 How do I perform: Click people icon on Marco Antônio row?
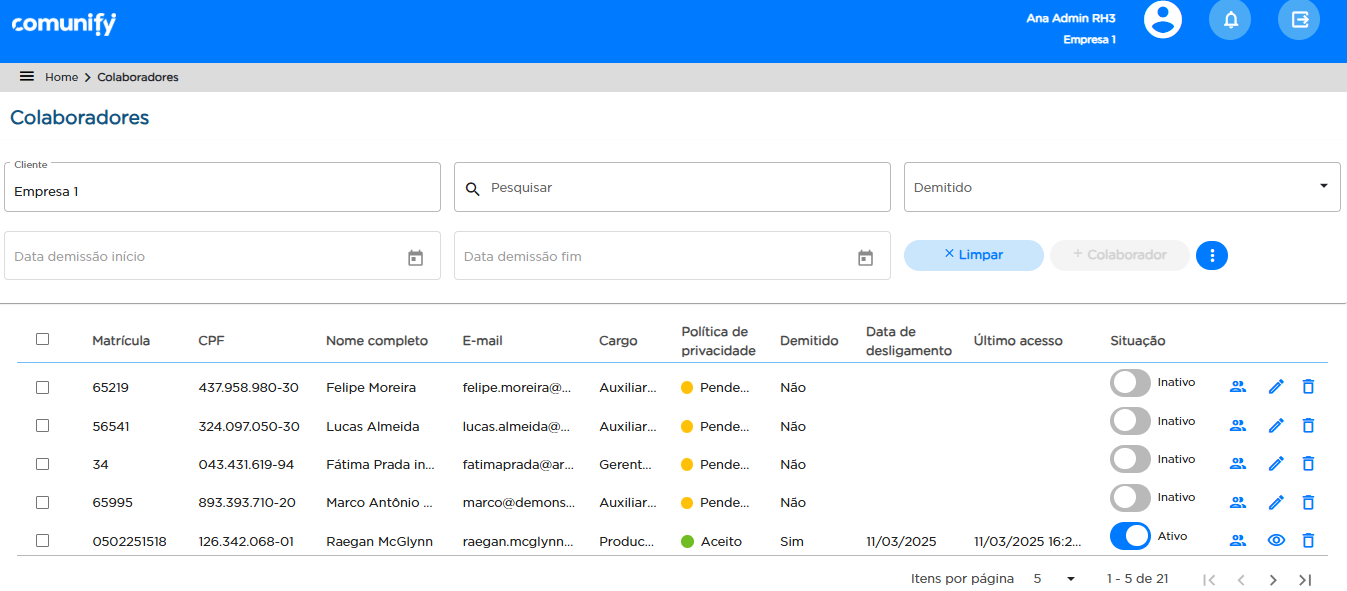(x=1237, y=502)
